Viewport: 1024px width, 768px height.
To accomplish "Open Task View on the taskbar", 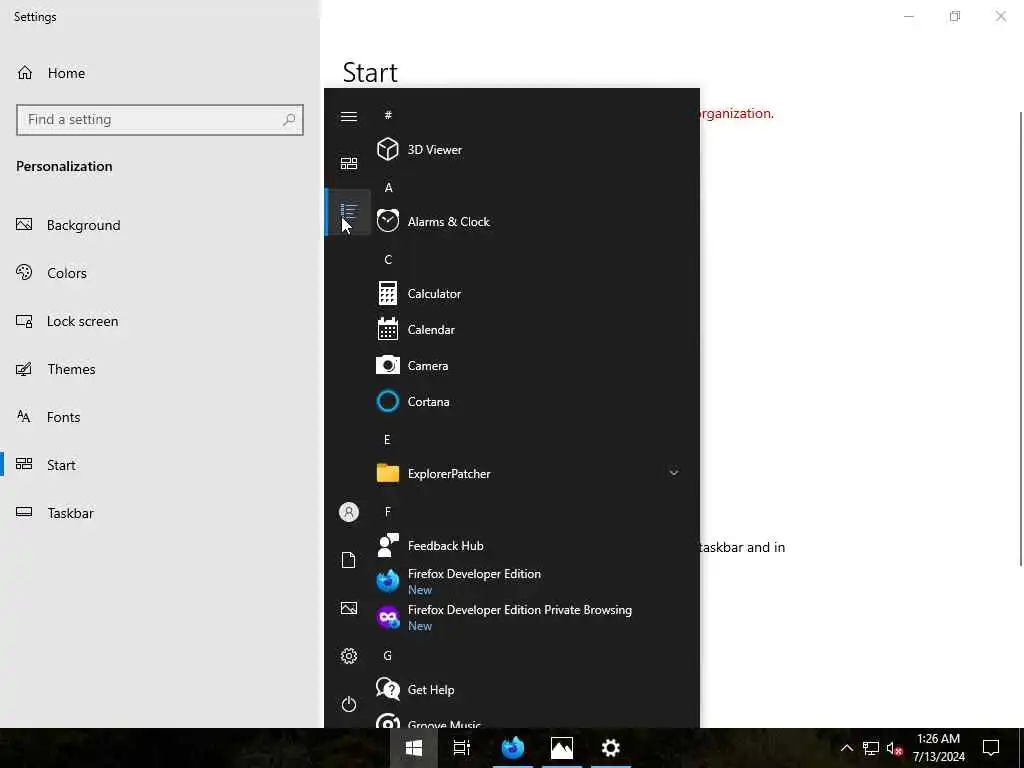I will pos(462,748).
